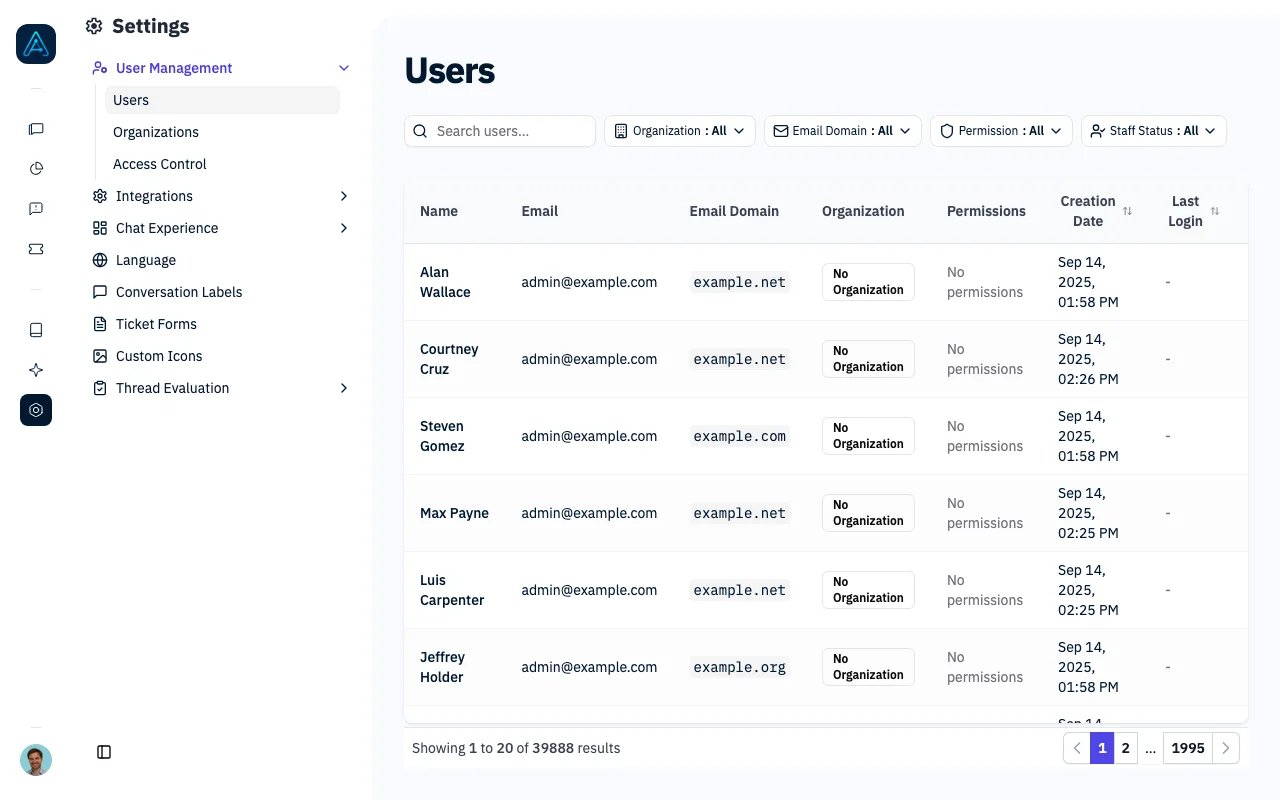Viewport: 1280px width, 800px height.
Task: Open Permission filter dropdown
Action: click(x=1001, y=131)
